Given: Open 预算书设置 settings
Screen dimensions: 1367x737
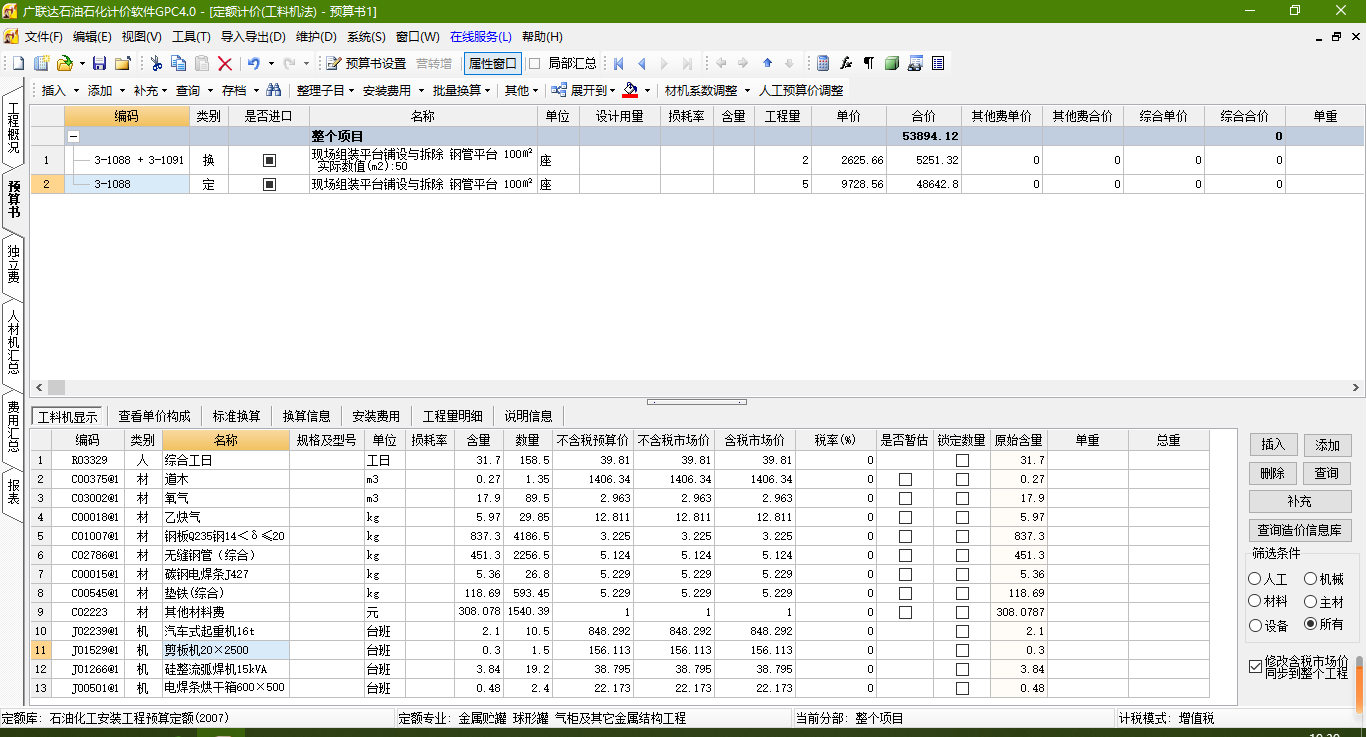Looking at the screenshot, I should (366, 63).
